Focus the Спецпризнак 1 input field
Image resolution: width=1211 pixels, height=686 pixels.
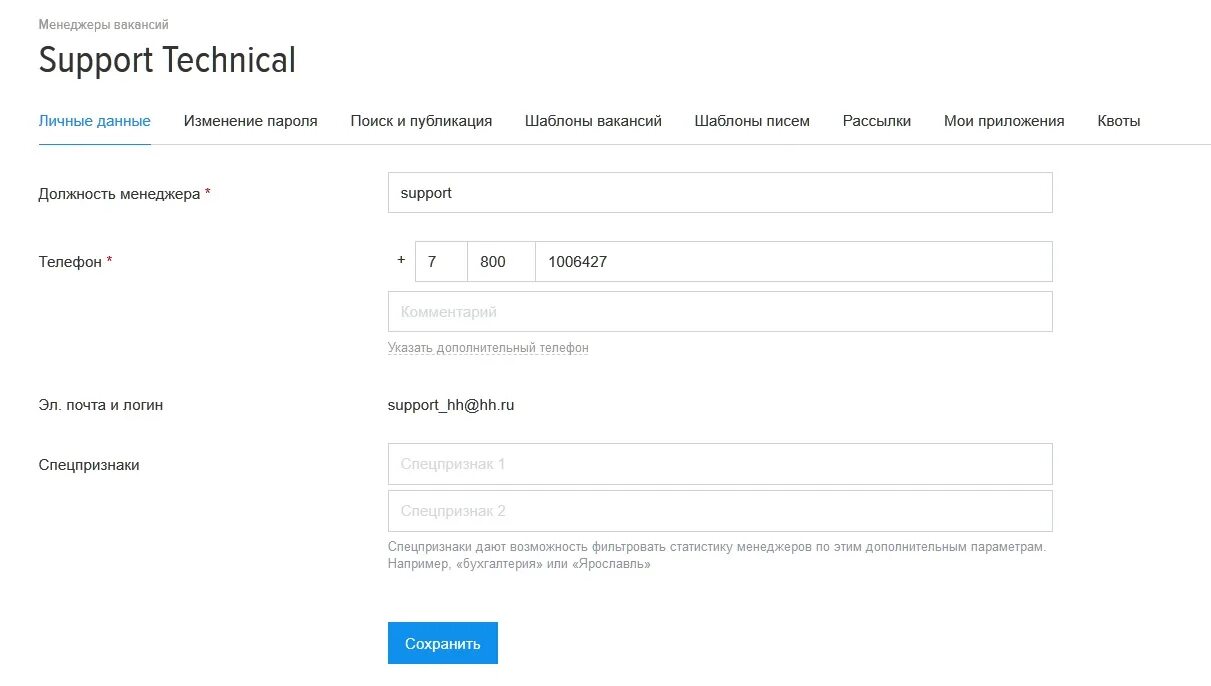click(x=720, y=464)
